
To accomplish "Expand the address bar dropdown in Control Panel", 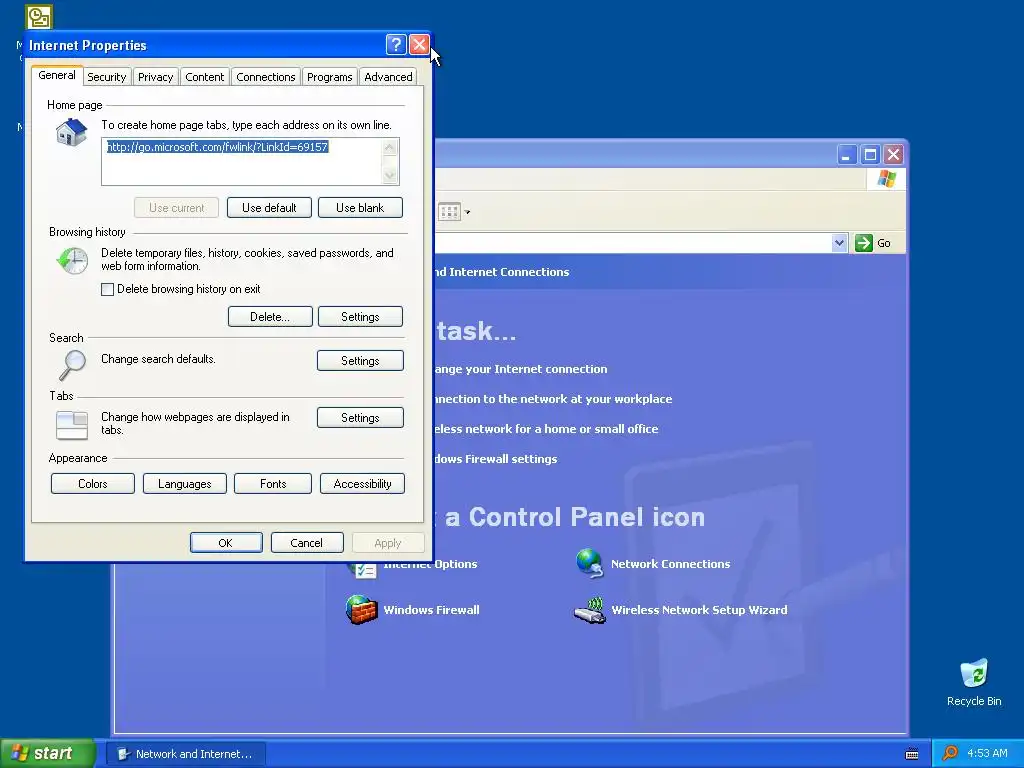I will 839,243.
